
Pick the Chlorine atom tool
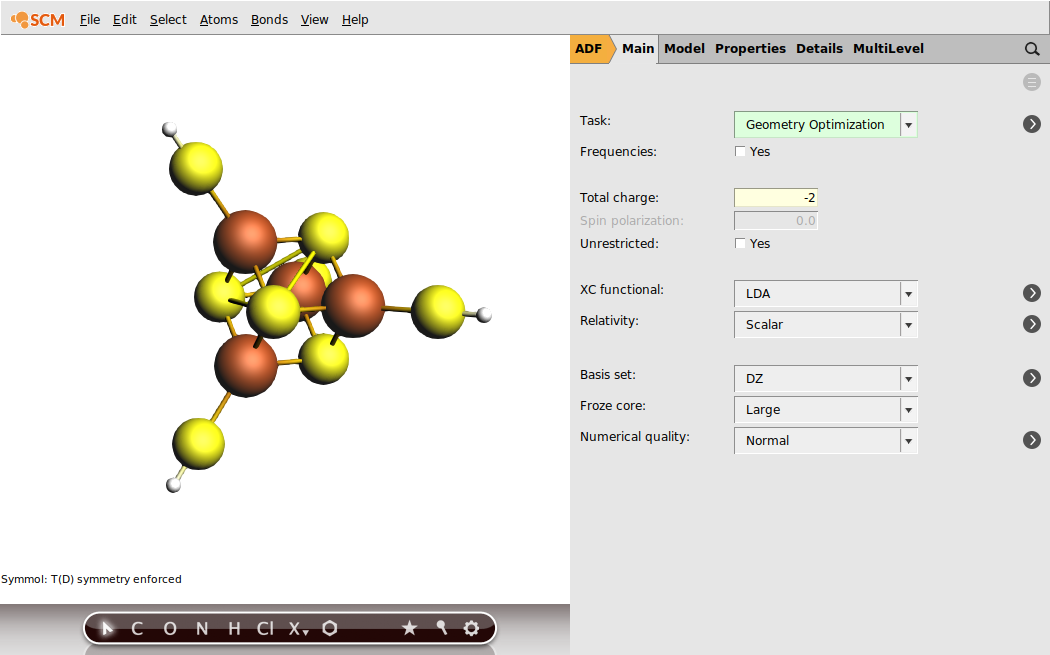263,628
